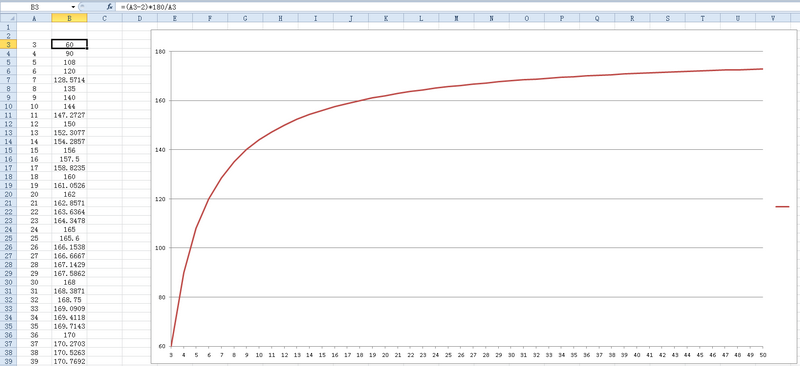This screenshot has height=366, width=800.
Task: Click cell showing 164.3478
Action: point(69,221)
